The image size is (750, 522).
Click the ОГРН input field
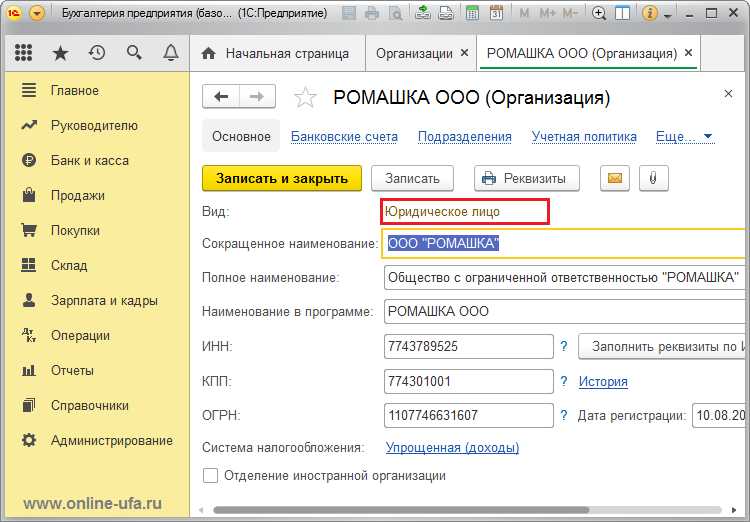click(x=469, y=415)
